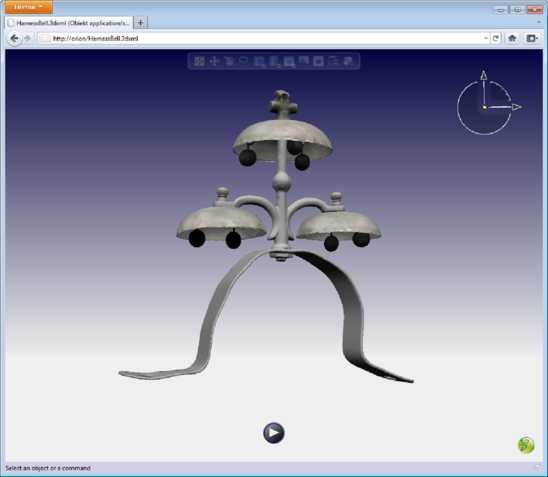Screen dimensions: 548x477
Task: Expand the address bar history dropdown
Action: pos(486,38)
